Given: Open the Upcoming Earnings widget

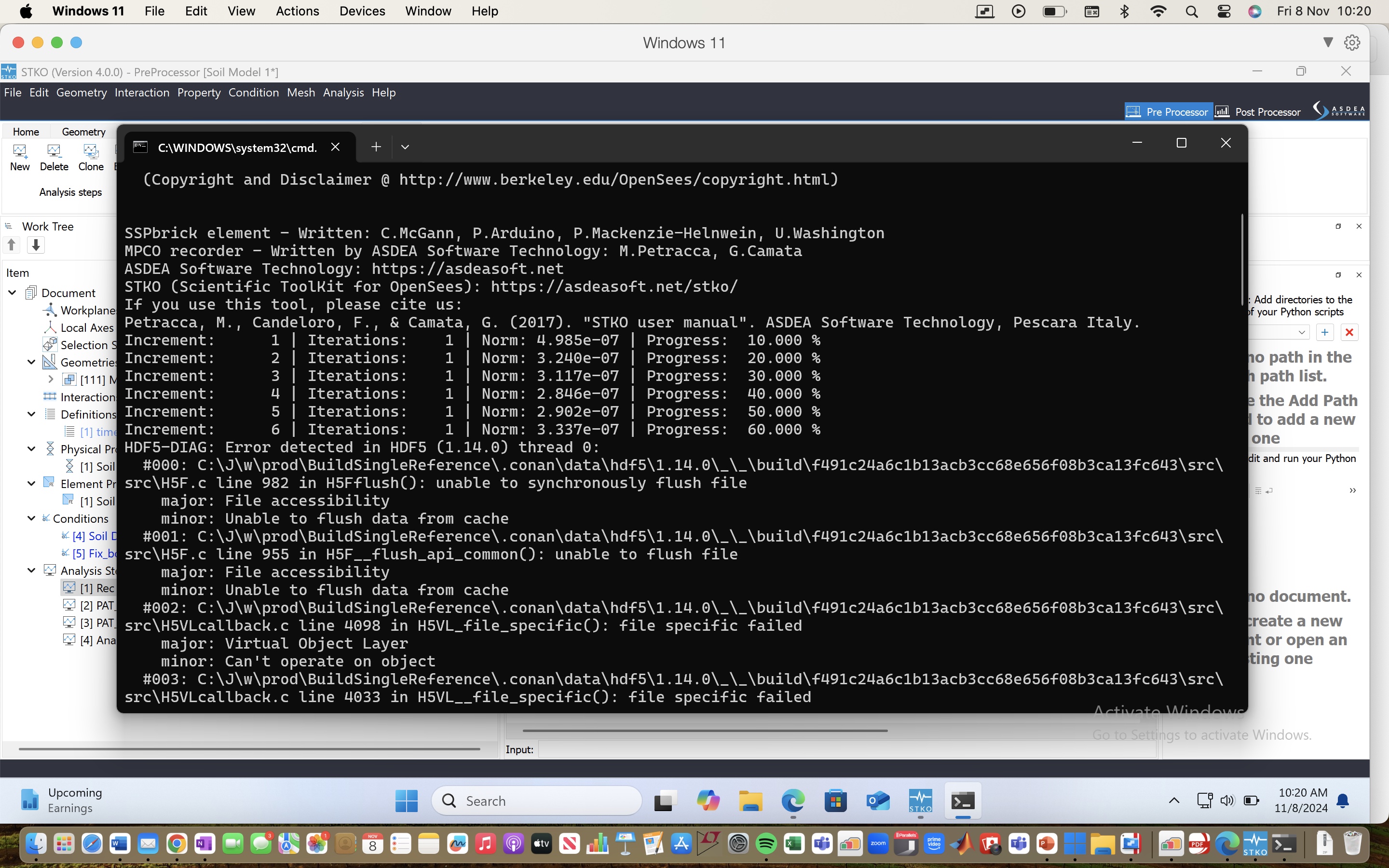Looking at the screenshot, I should click(x=62, y=800).
